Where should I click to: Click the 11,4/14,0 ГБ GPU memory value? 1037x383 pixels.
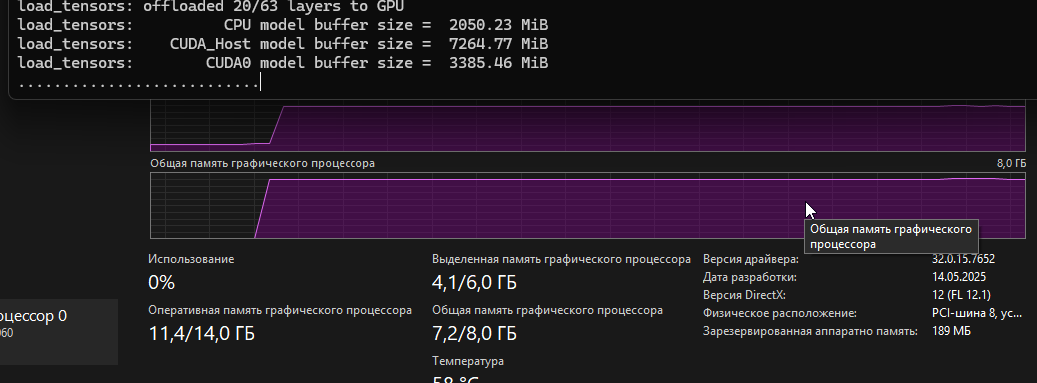202,333
